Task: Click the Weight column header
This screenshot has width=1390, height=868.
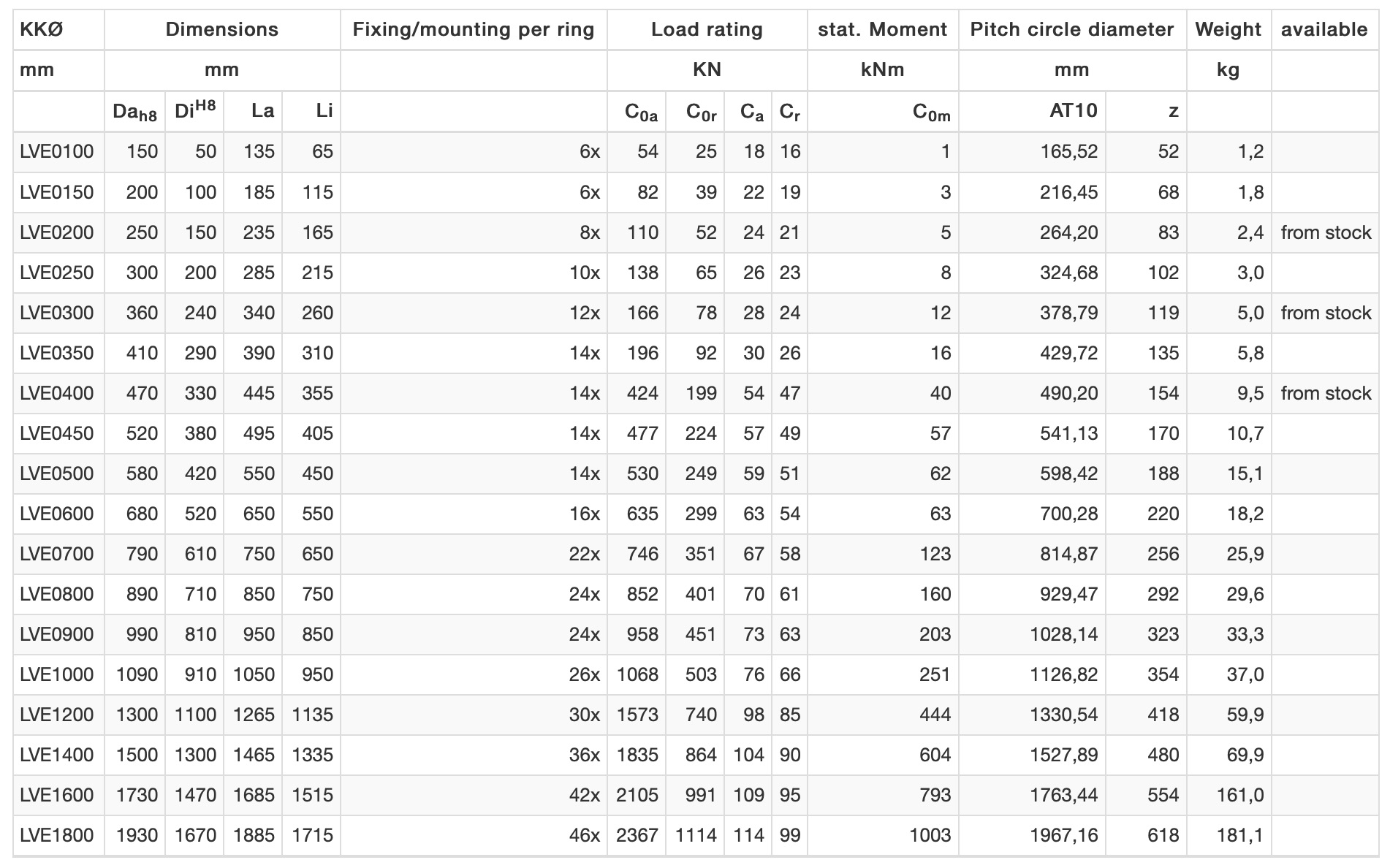Action: coord(1228,29)
